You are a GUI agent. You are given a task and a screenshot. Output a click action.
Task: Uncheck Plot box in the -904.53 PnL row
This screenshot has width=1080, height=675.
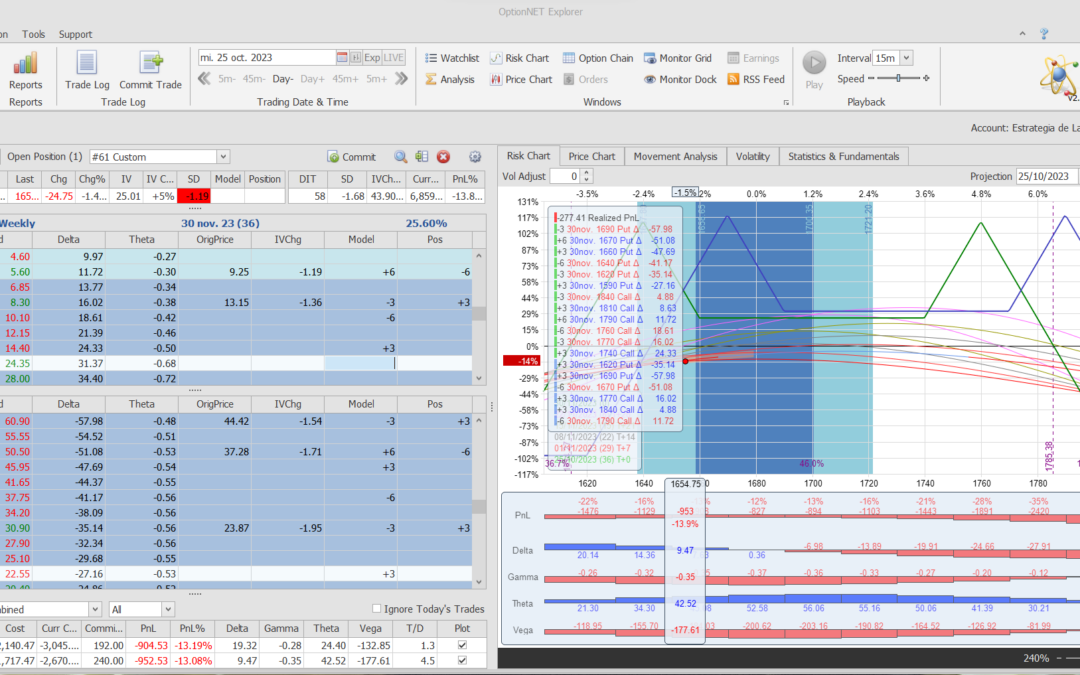click(x=461, y=645)
